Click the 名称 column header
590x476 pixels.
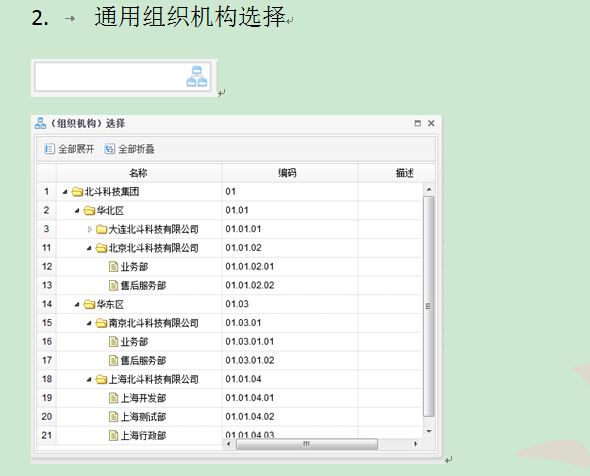(139, 173)
